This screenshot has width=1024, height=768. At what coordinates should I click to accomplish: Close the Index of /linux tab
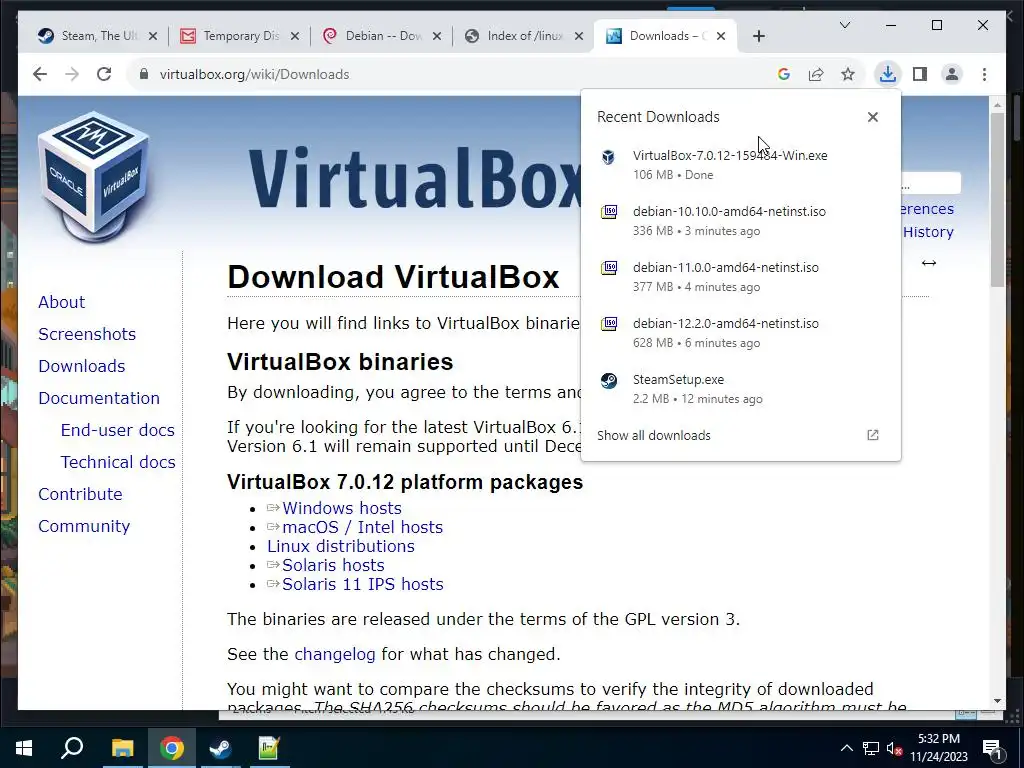tap(579, 36)
